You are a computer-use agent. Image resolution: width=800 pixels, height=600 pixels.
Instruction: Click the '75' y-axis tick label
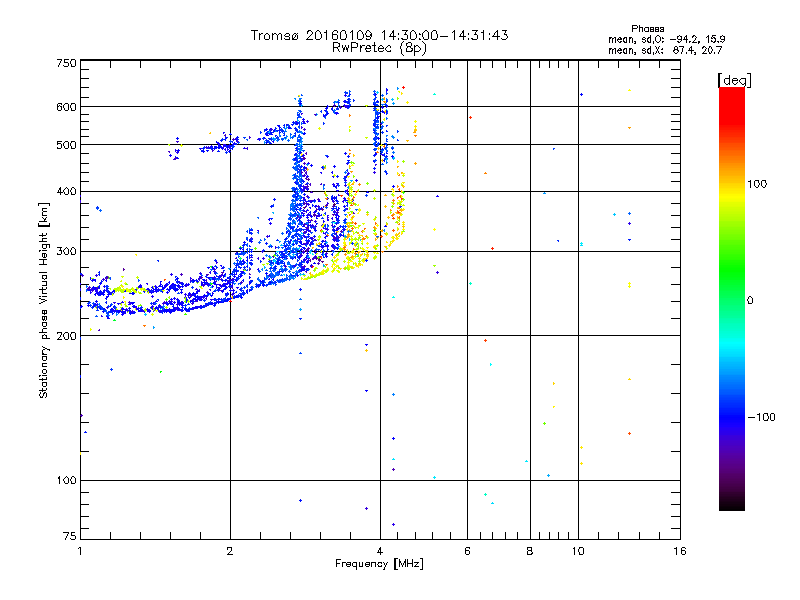(70, 536)
